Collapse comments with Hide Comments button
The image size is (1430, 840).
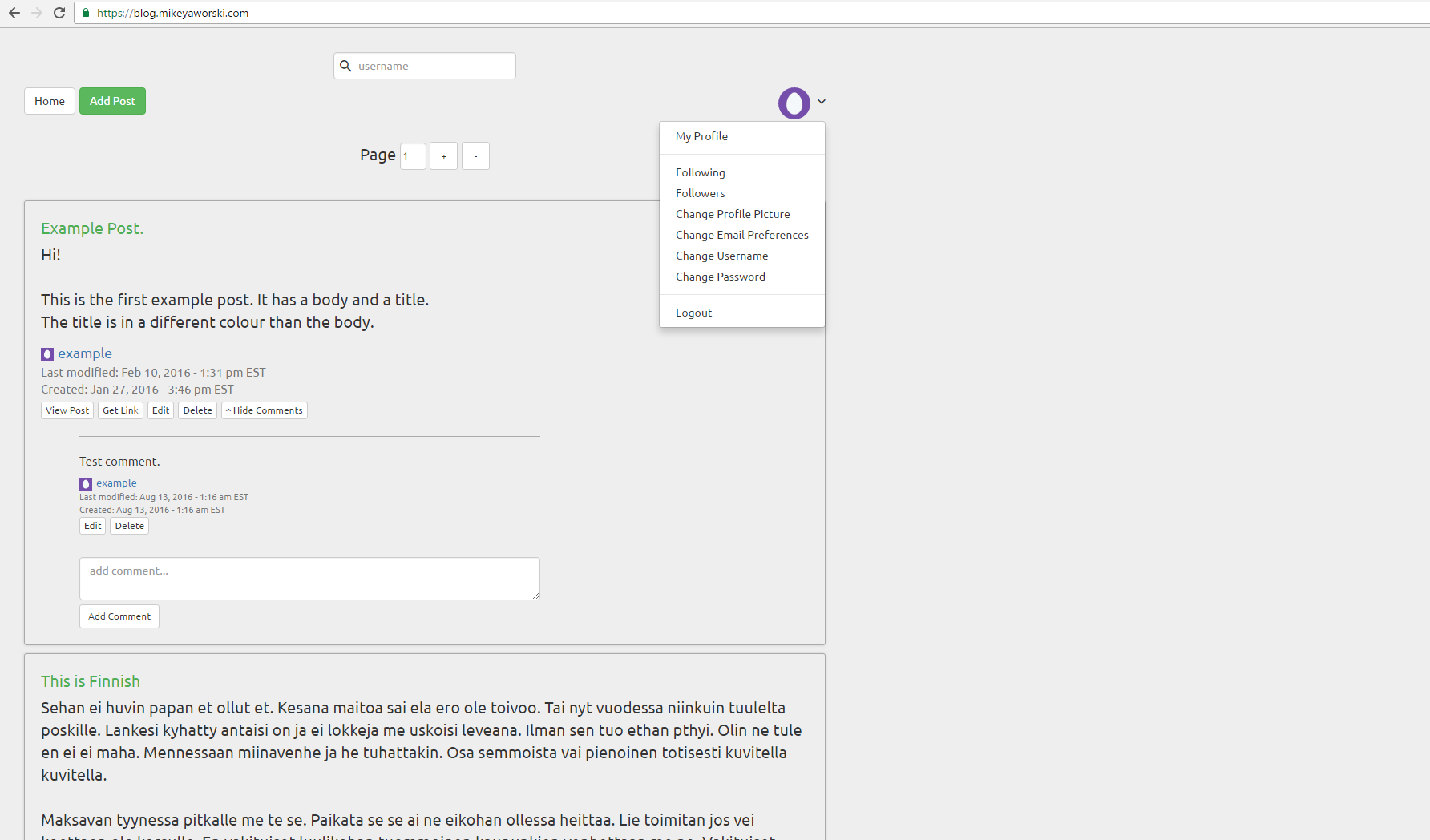point(265,410)
